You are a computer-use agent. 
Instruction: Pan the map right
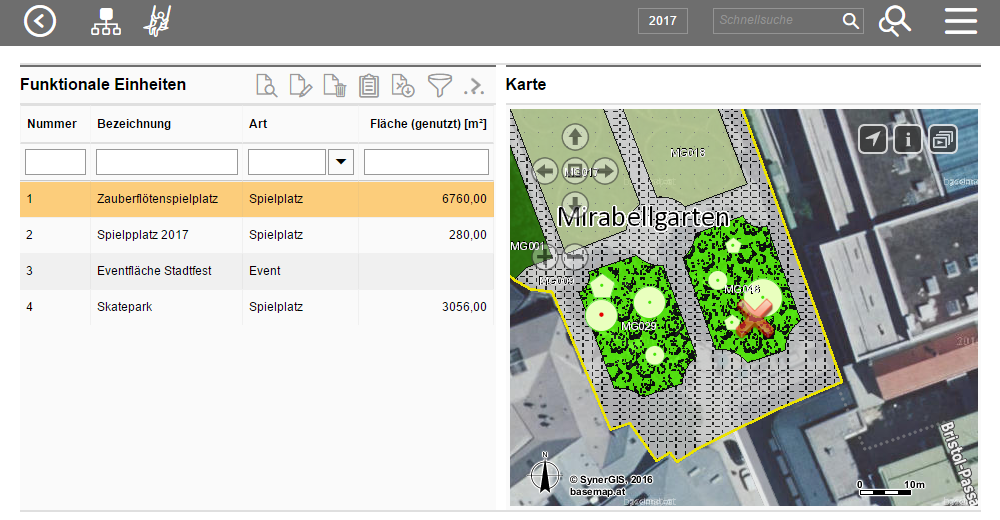605,171
